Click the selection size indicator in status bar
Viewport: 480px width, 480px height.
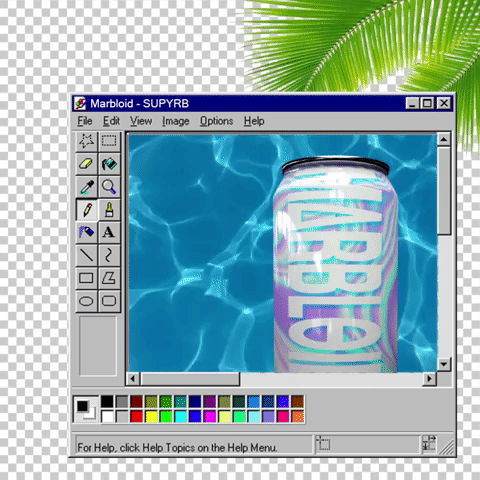[430, 444]
